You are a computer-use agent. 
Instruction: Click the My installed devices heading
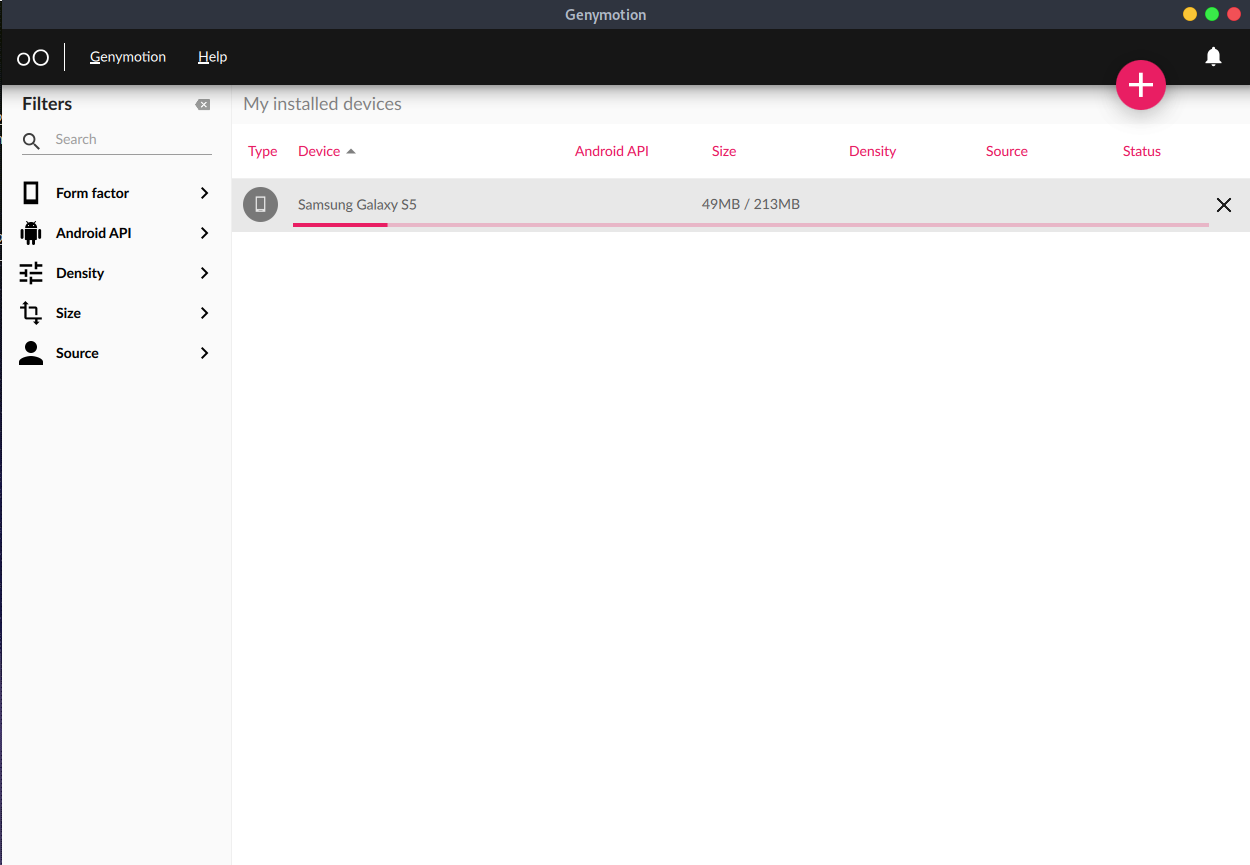point(322,104)
